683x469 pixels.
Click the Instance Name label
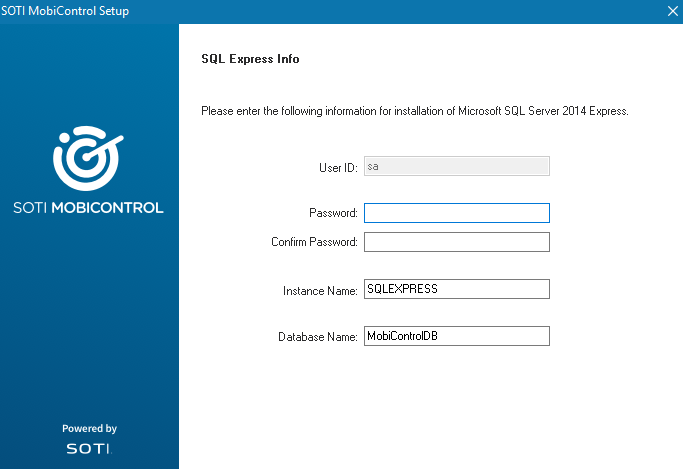pyautogui.click(x=320, y=291)
